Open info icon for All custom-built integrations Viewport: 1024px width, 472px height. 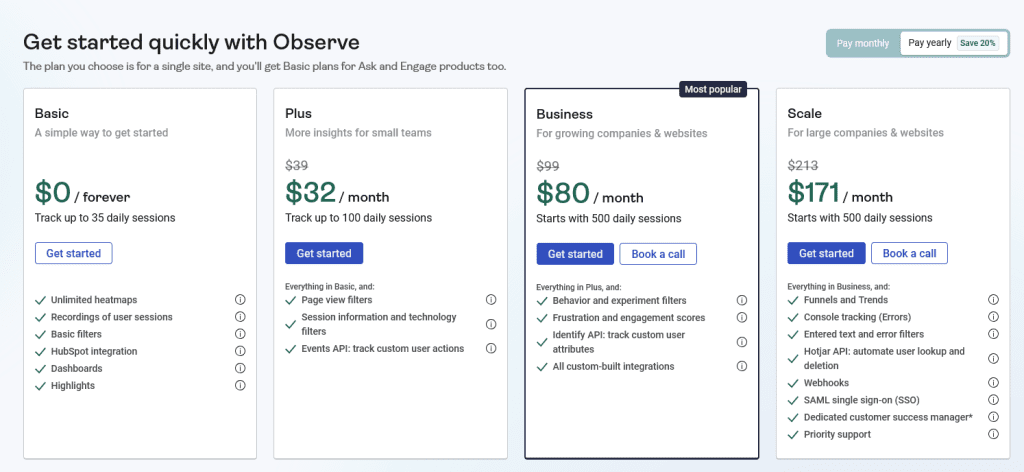click(742, 366)
